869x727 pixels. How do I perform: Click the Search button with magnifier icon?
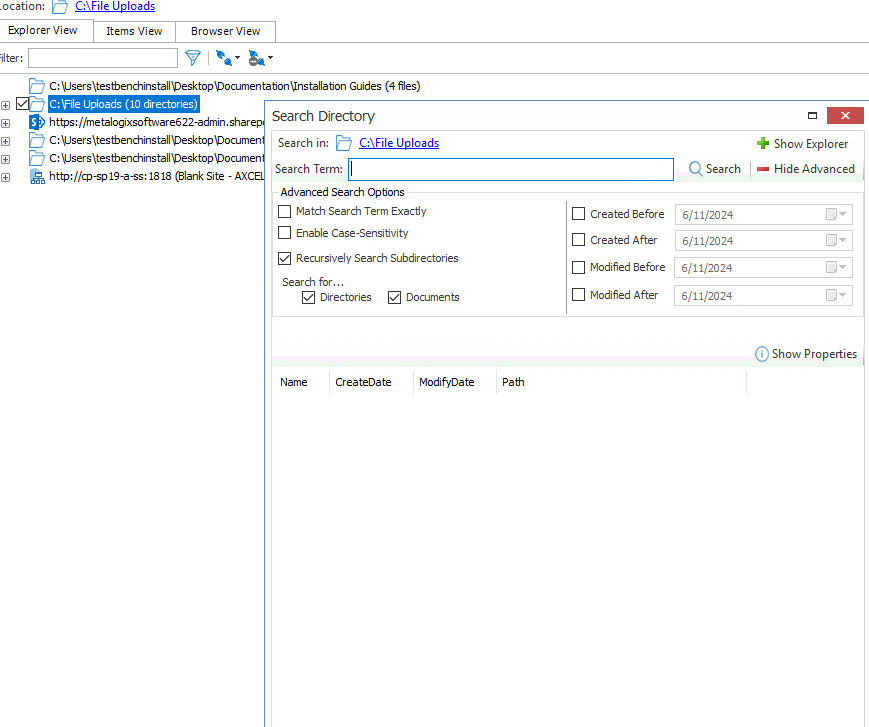click(714, 169)
